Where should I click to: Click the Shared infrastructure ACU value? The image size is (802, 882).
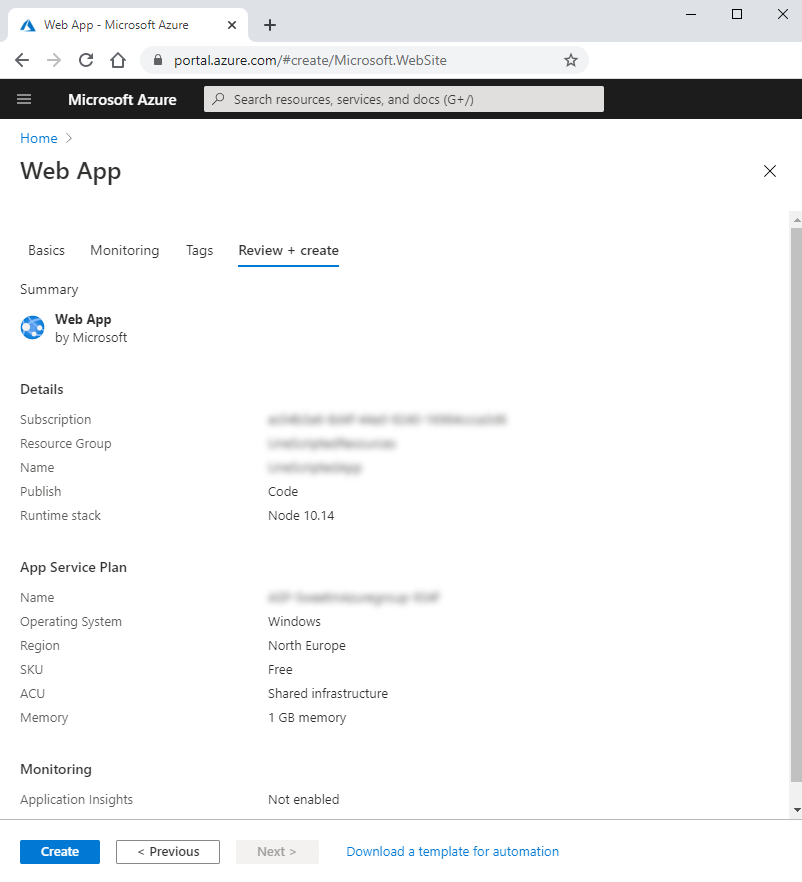pyautogui.click(x=328, y=694)
